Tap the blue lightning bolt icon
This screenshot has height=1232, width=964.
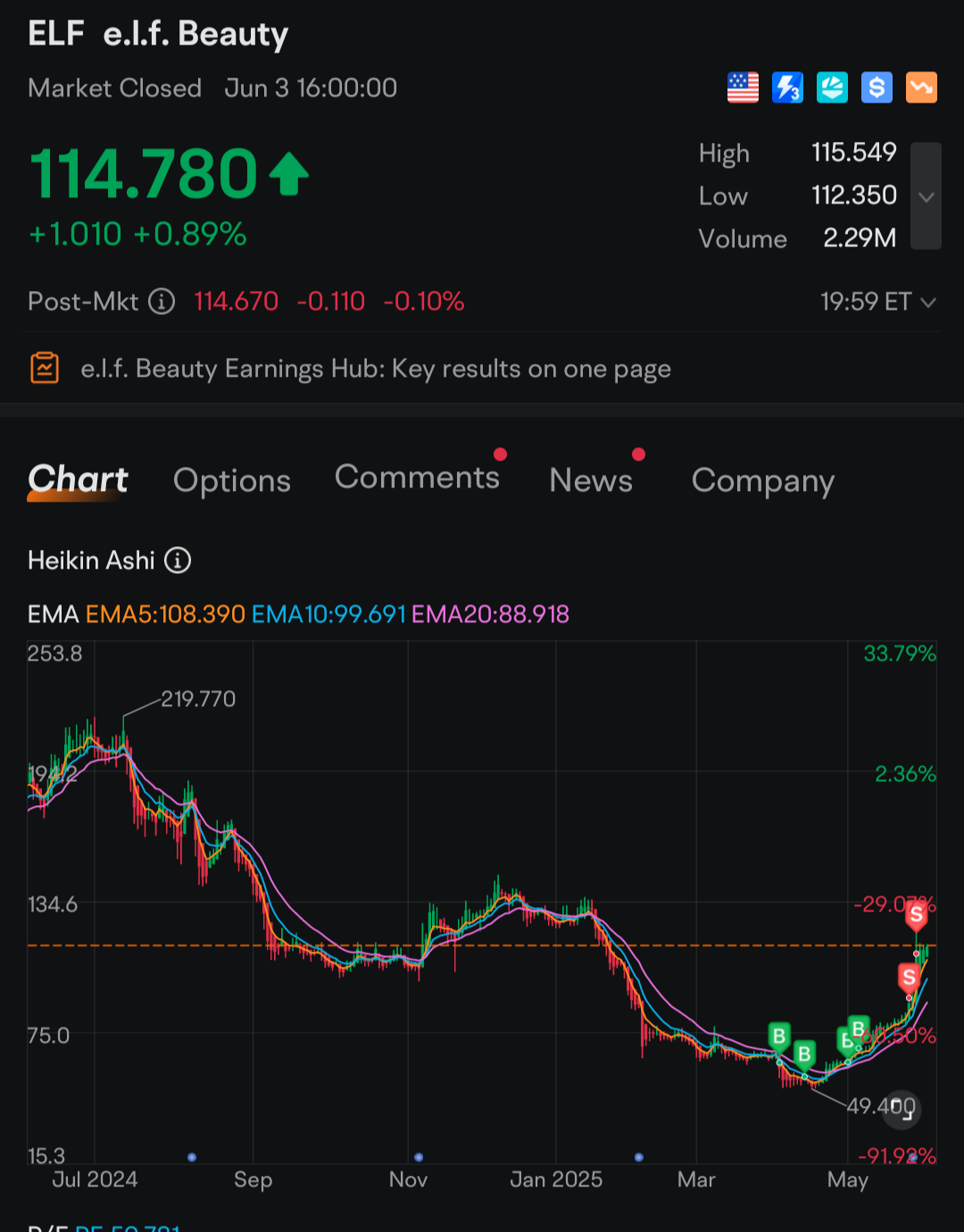[787, 87]
